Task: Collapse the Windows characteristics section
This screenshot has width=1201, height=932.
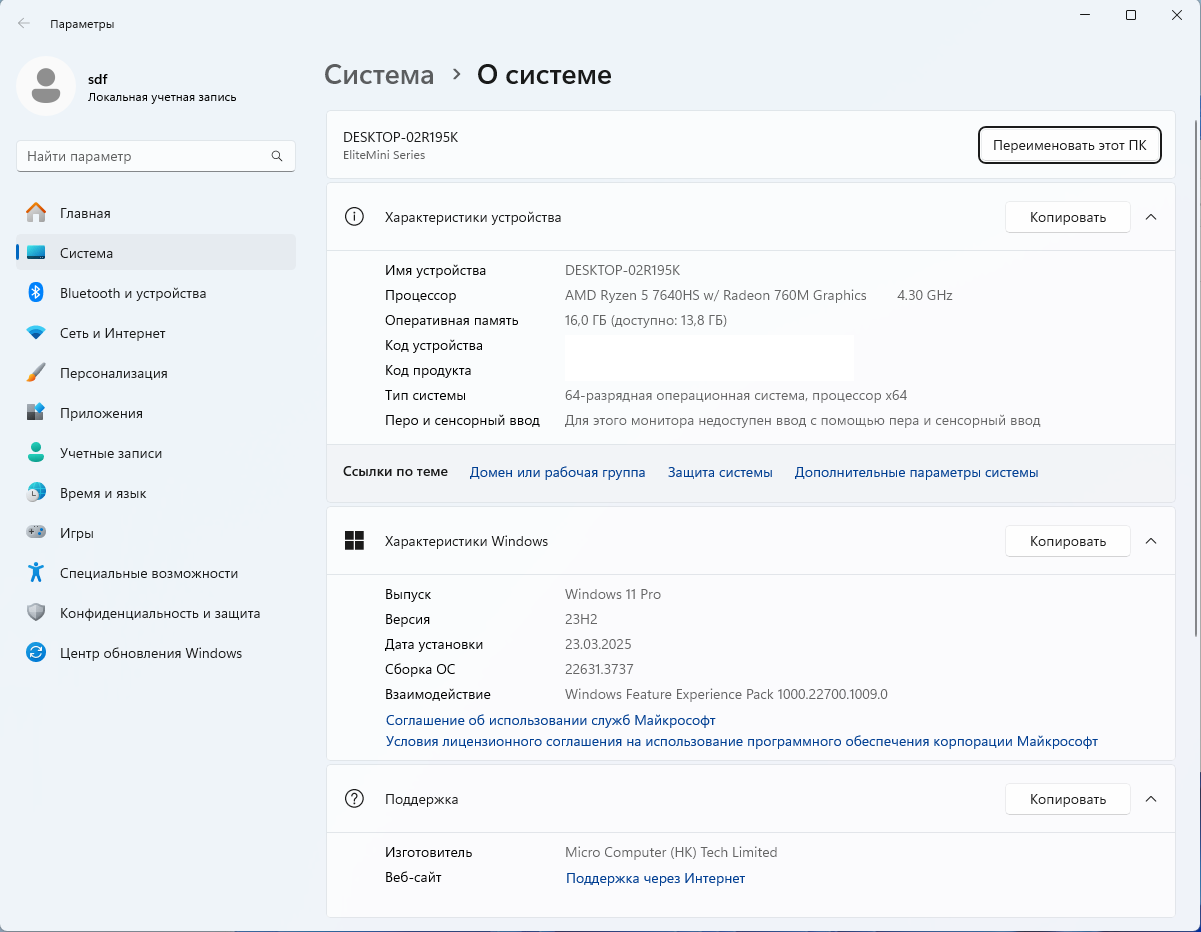Action: pyautogui.click(x=1151, y=541)
